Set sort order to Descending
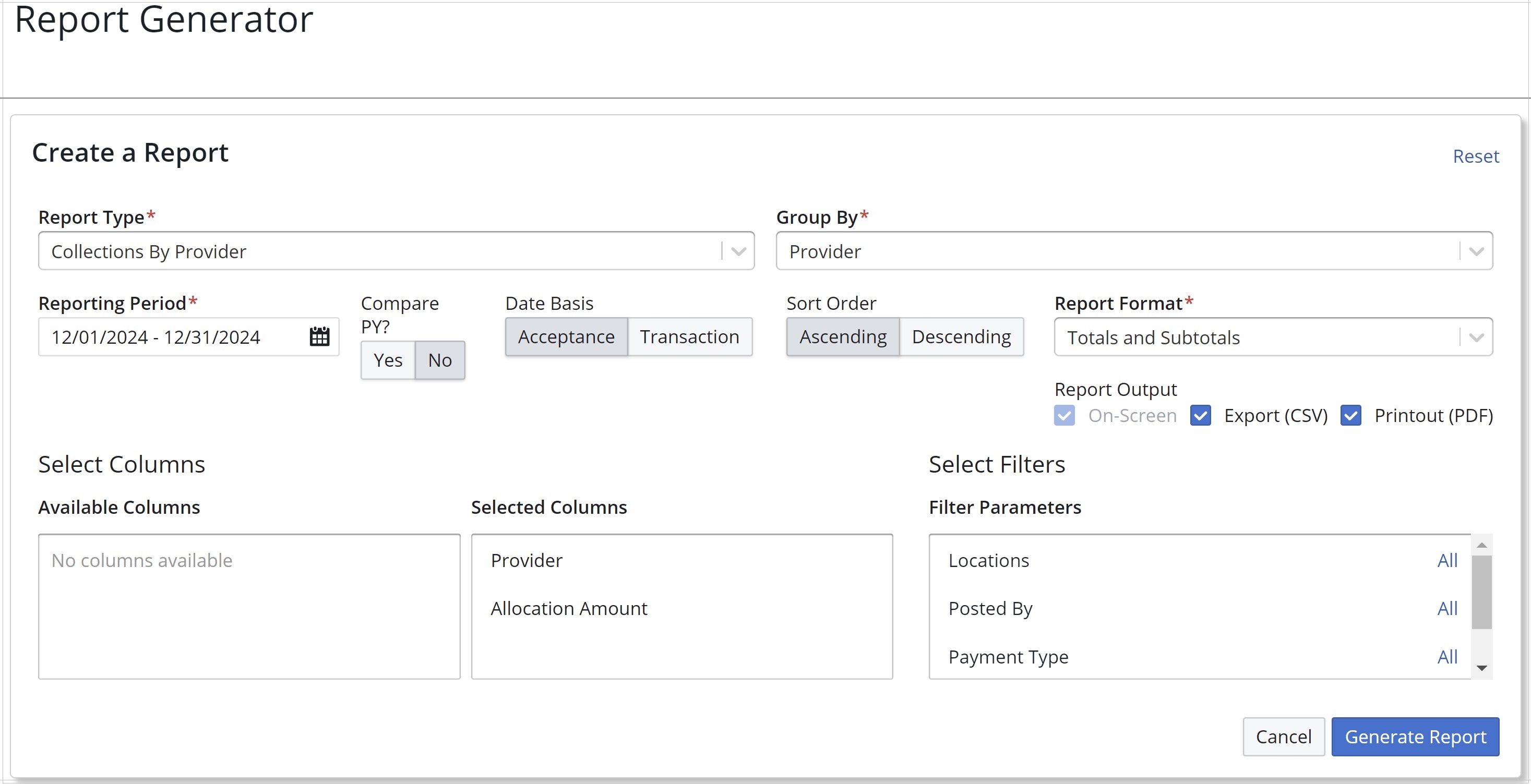The width and height of the screenshot is (1531, 784). 962,337
